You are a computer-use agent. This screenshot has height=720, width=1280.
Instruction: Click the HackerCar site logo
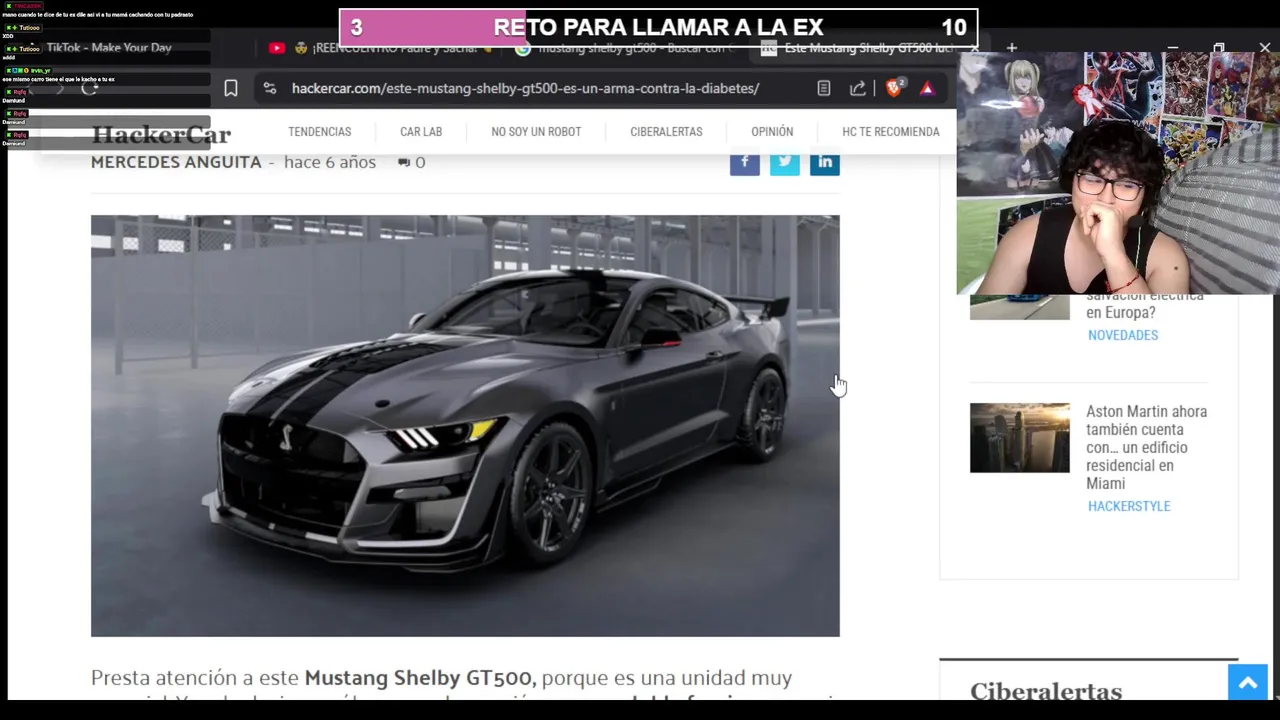pyautogui.click(x=161, y=134)
